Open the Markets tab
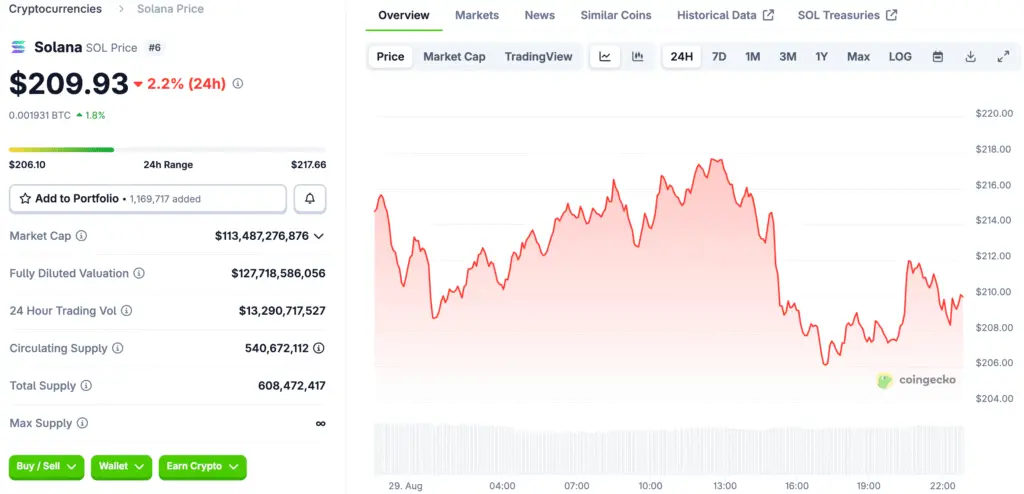The height and width of the screenshot is (494, 1024). click(477, 15)
